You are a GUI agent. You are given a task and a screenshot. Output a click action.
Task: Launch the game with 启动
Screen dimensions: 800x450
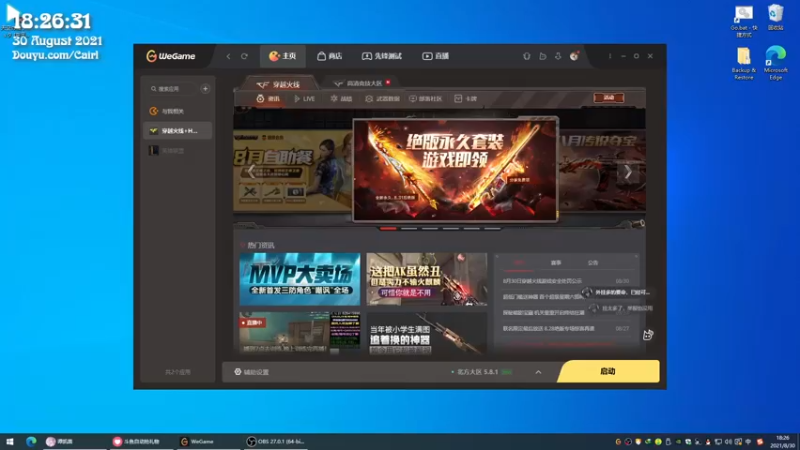click(x=608, y=371)
